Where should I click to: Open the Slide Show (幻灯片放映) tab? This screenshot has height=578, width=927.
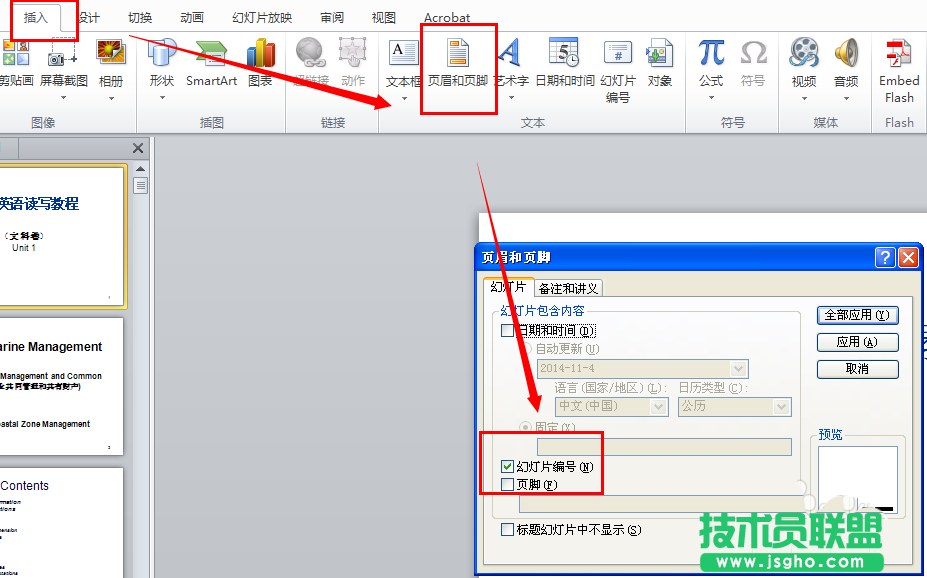[262, 18]
